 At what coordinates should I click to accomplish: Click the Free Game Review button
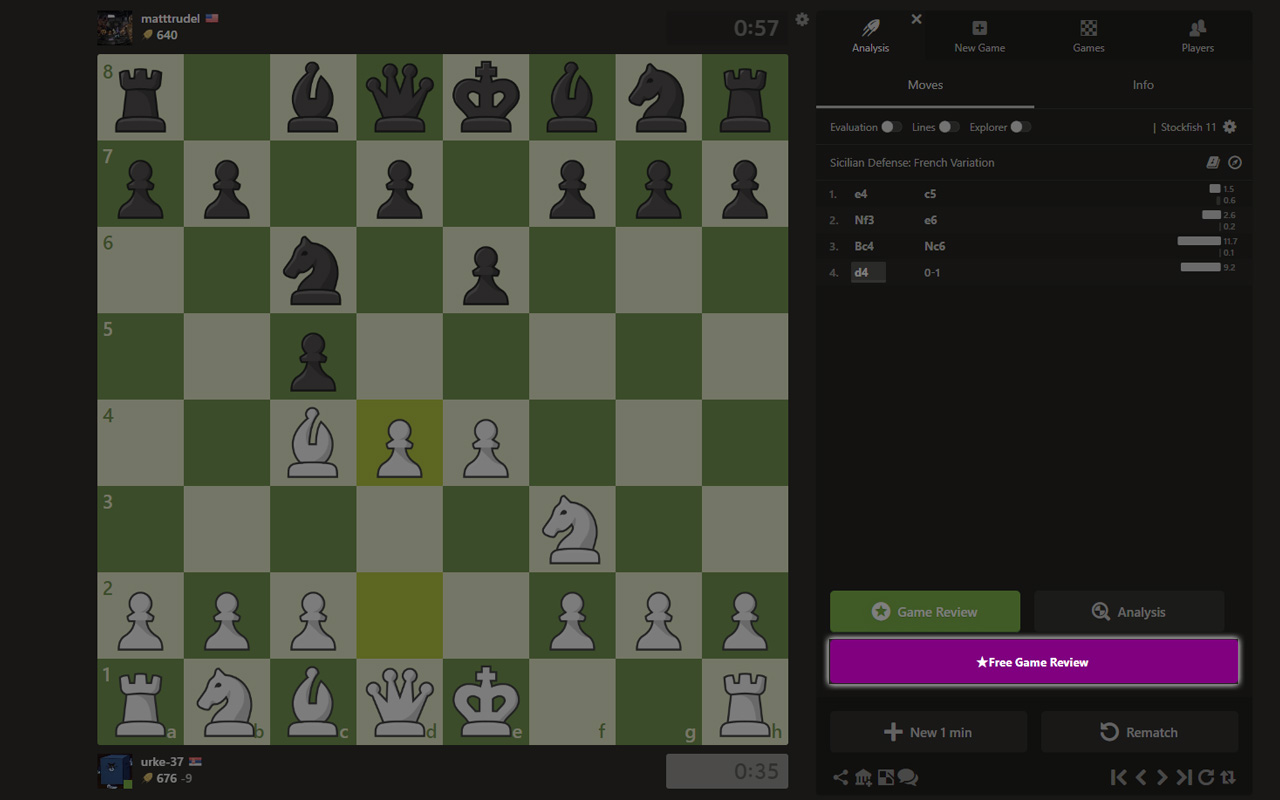[1032, 661]
